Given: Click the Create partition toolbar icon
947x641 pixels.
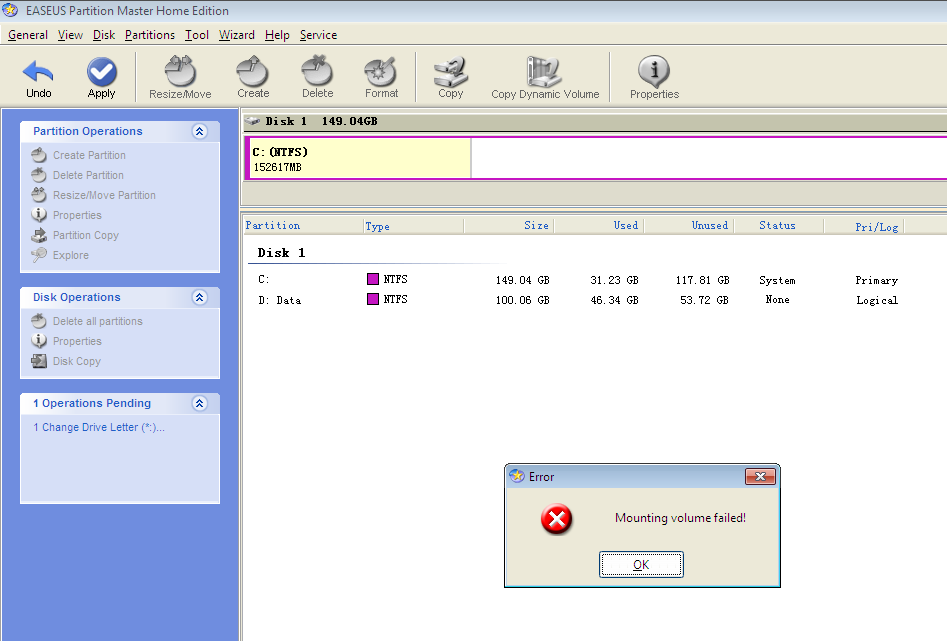Looking at the screenshot, I should 252,71.
